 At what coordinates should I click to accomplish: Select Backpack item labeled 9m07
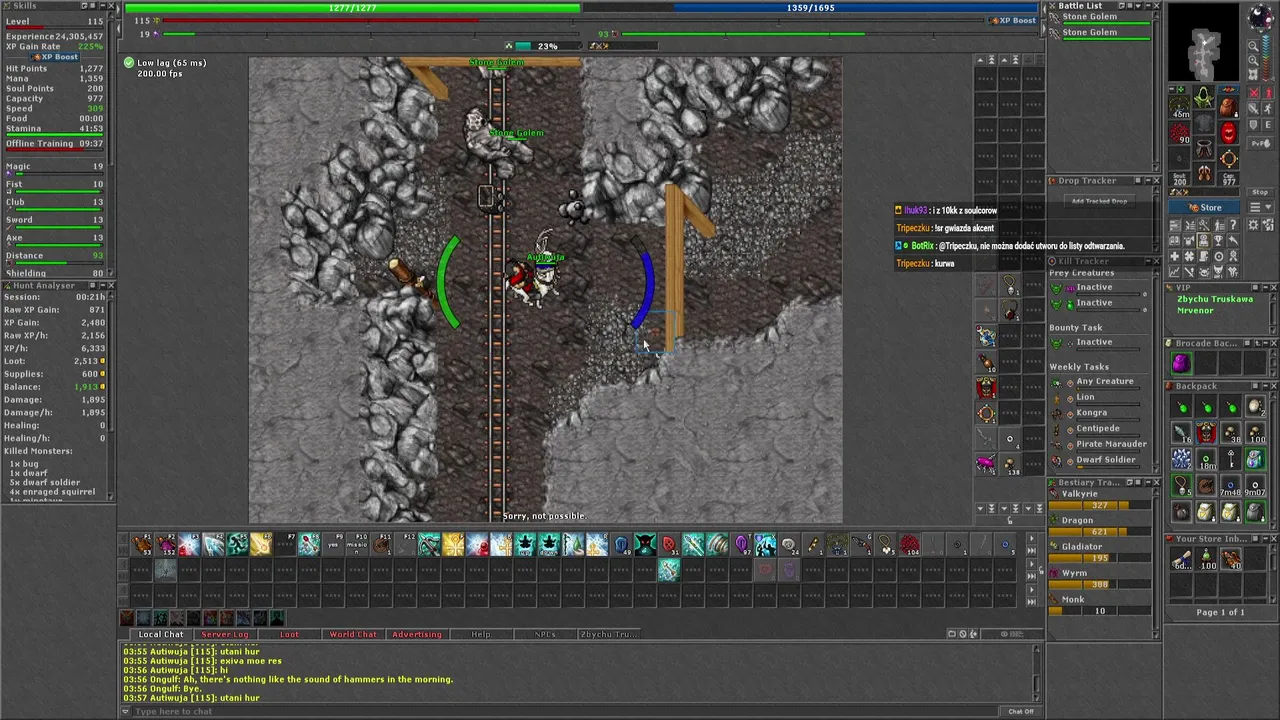point(1256,485)
